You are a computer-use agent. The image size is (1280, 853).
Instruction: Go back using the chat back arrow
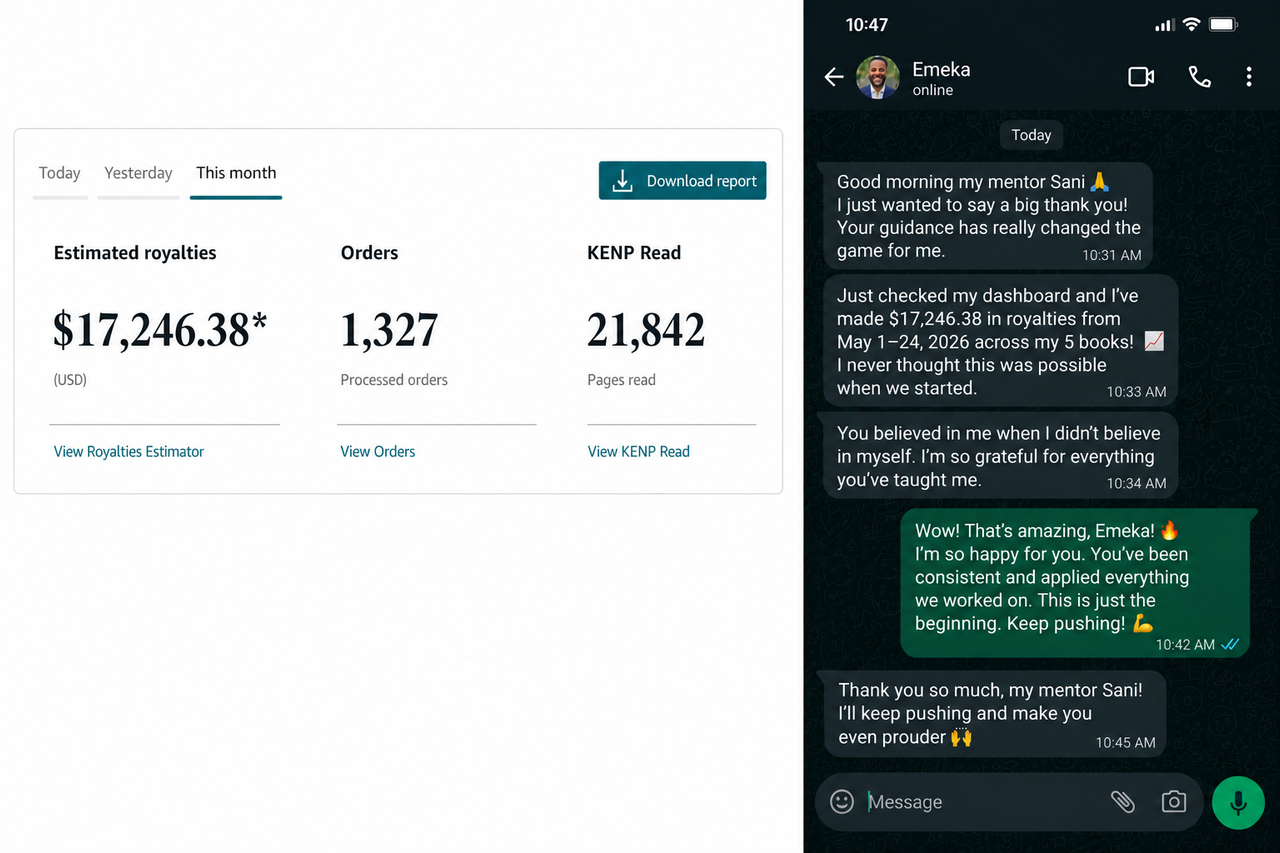coord(834,77)
